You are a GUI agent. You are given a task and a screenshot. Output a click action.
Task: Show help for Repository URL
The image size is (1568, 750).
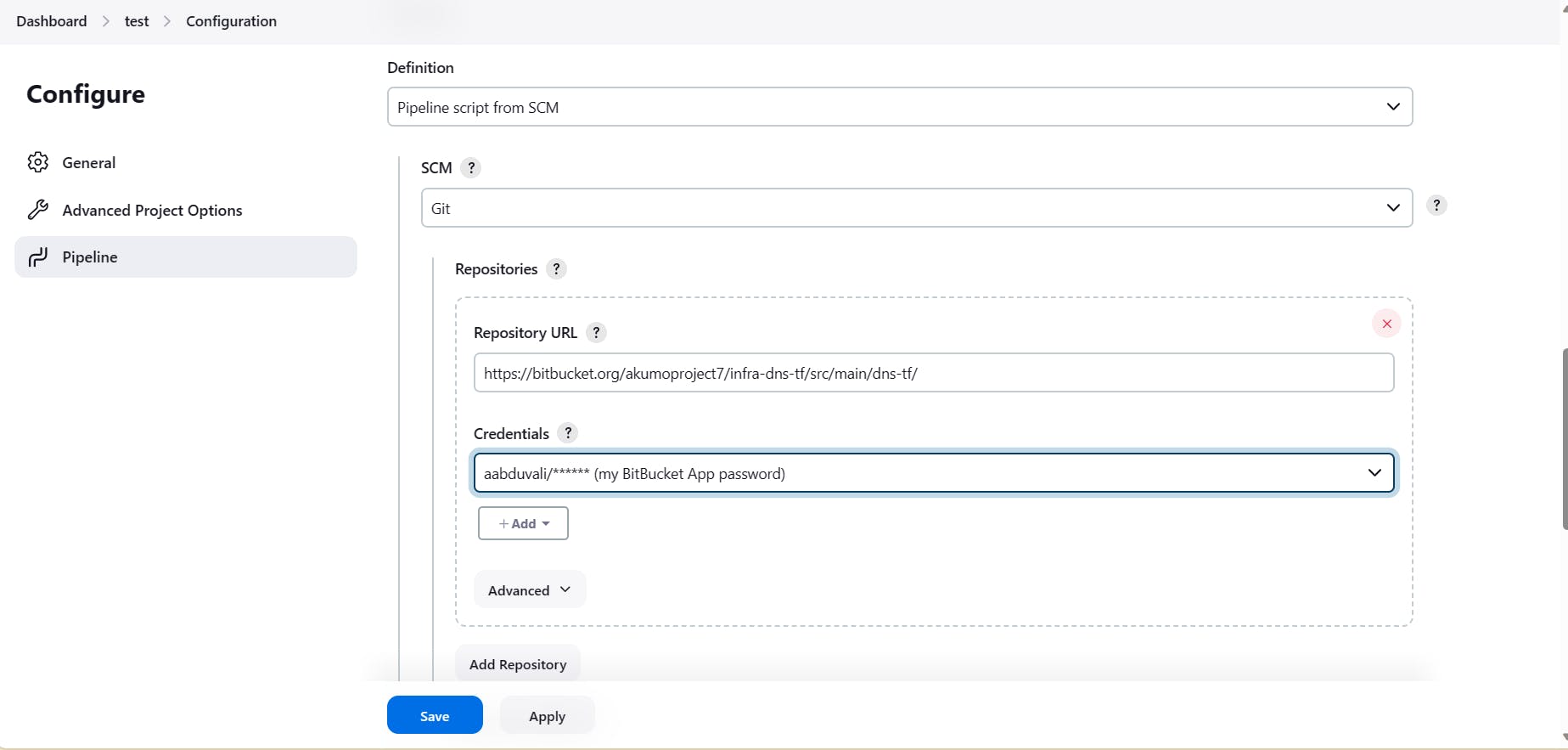(596, 333)
